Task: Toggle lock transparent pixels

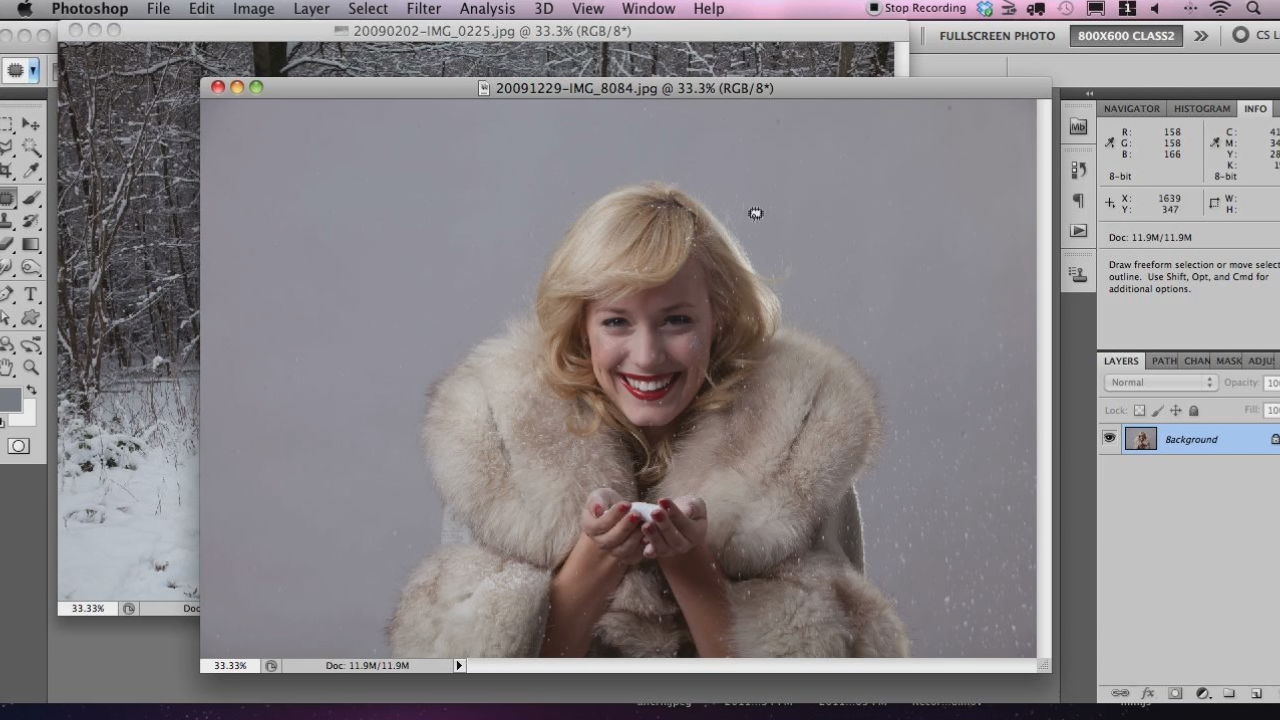Action: 1139,410
